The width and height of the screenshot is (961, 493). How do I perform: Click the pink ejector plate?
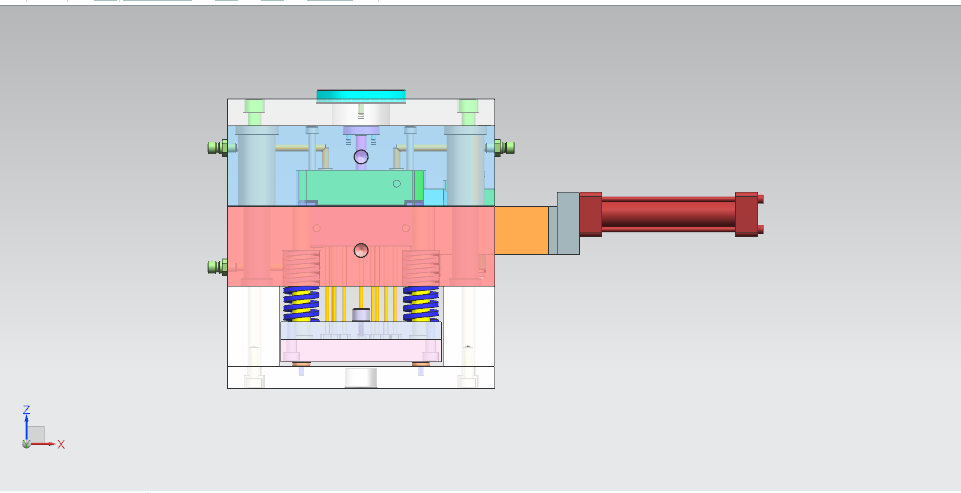(x=360, y=350)
